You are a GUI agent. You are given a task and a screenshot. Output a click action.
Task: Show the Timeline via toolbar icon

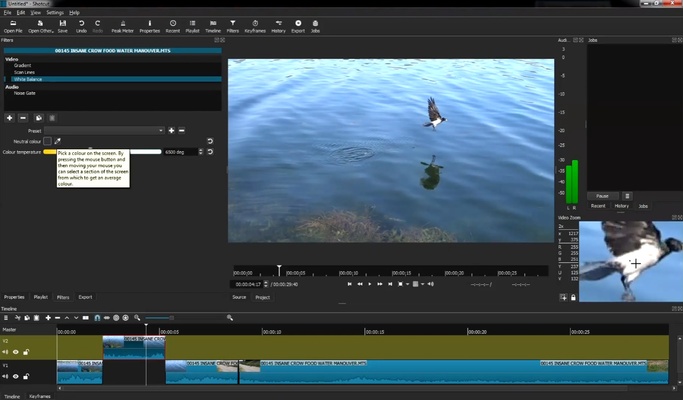click(213, 26)
